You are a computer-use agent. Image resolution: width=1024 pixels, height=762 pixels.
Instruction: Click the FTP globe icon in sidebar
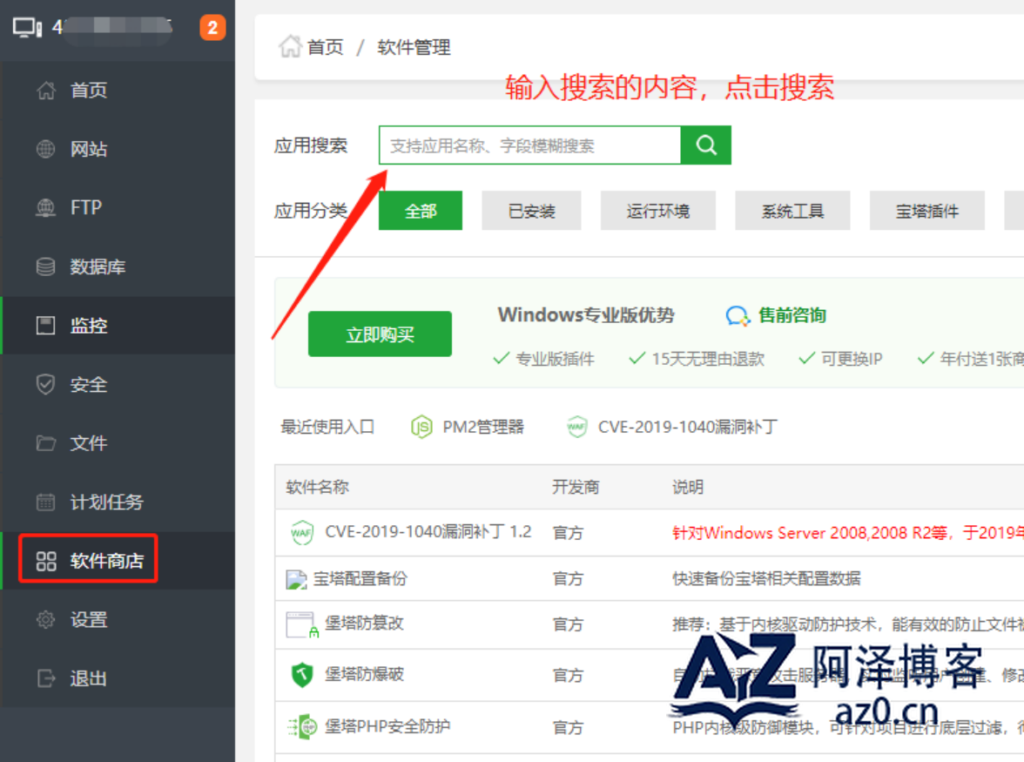click(x=46, y=208)
